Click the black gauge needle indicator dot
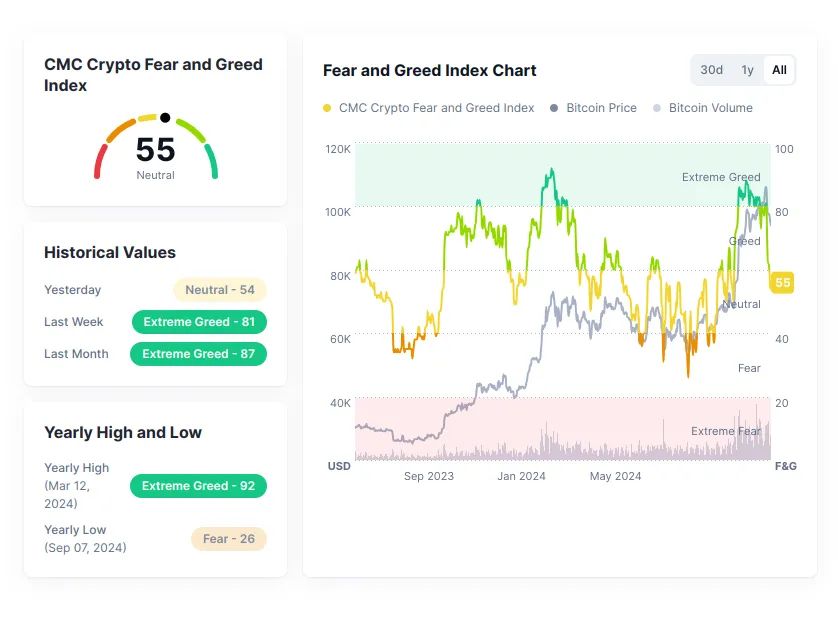Screen dimensions: 838x619 pos(165,117)
